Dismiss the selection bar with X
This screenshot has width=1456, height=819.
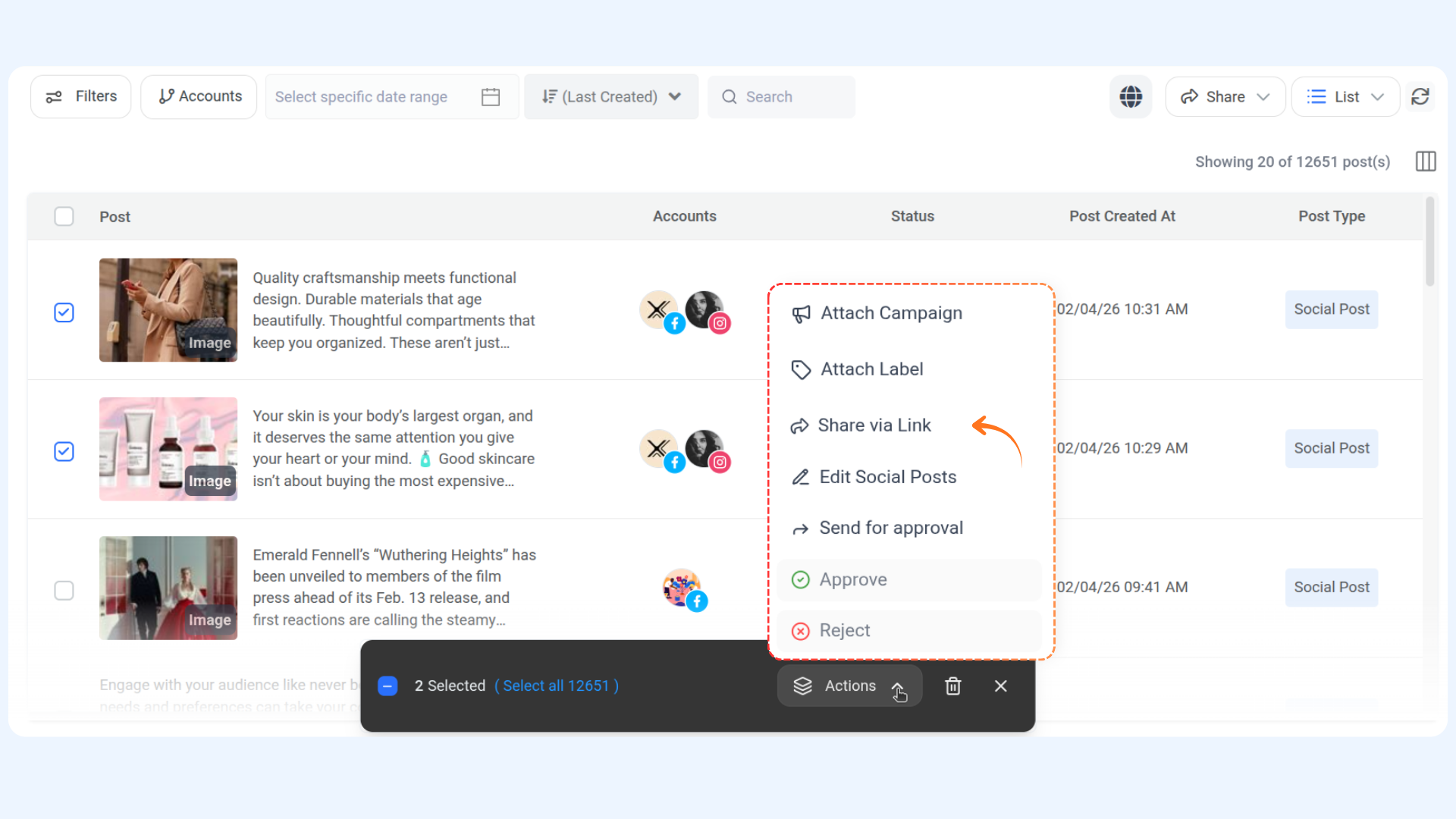pos(1001,686)
